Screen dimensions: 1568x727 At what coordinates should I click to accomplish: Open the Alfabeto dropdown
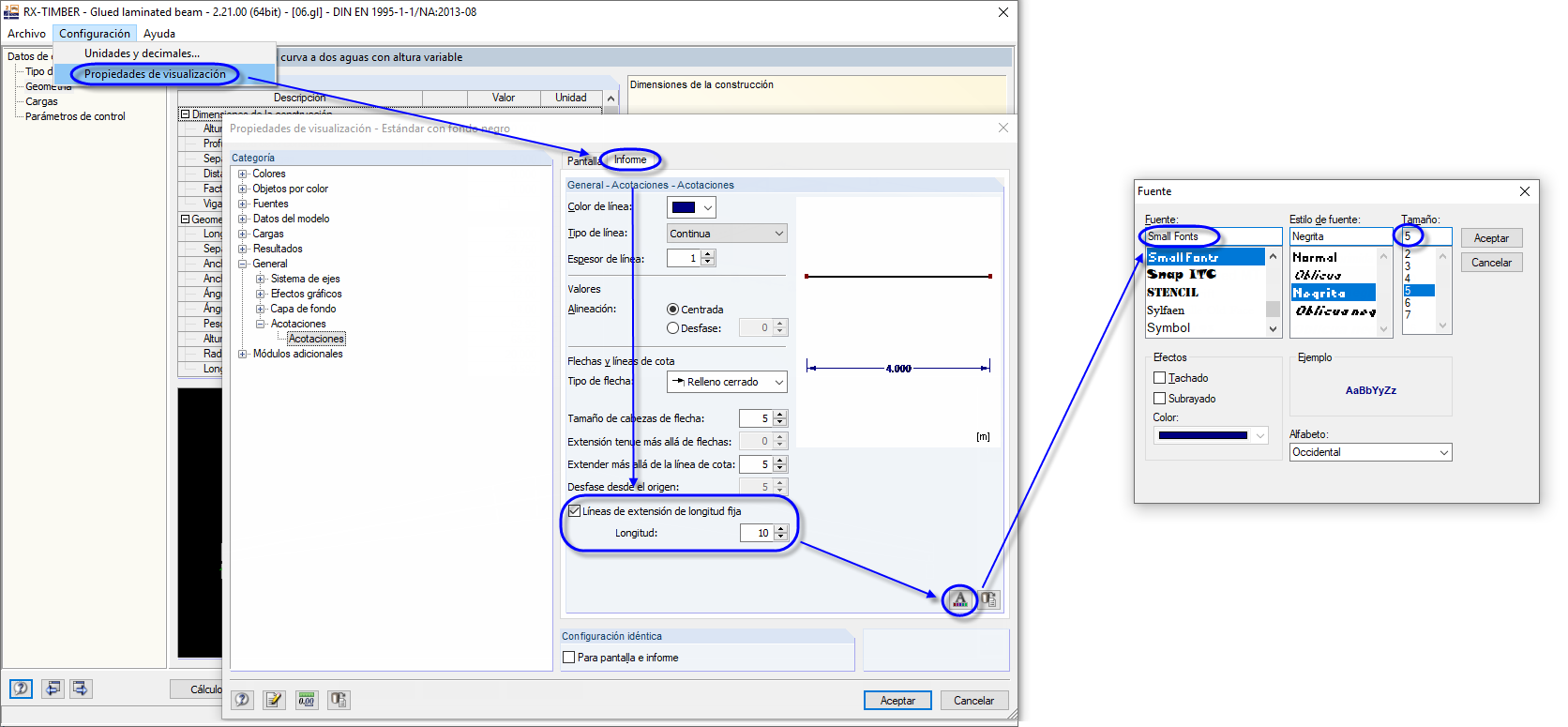(x=1371, y=452)
